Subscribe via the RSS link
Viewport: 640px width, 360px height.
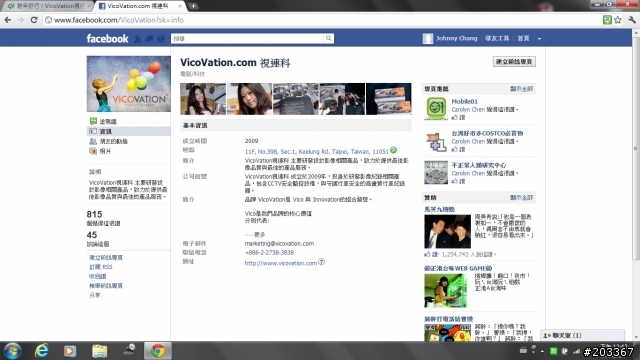[x=100, y=267]
